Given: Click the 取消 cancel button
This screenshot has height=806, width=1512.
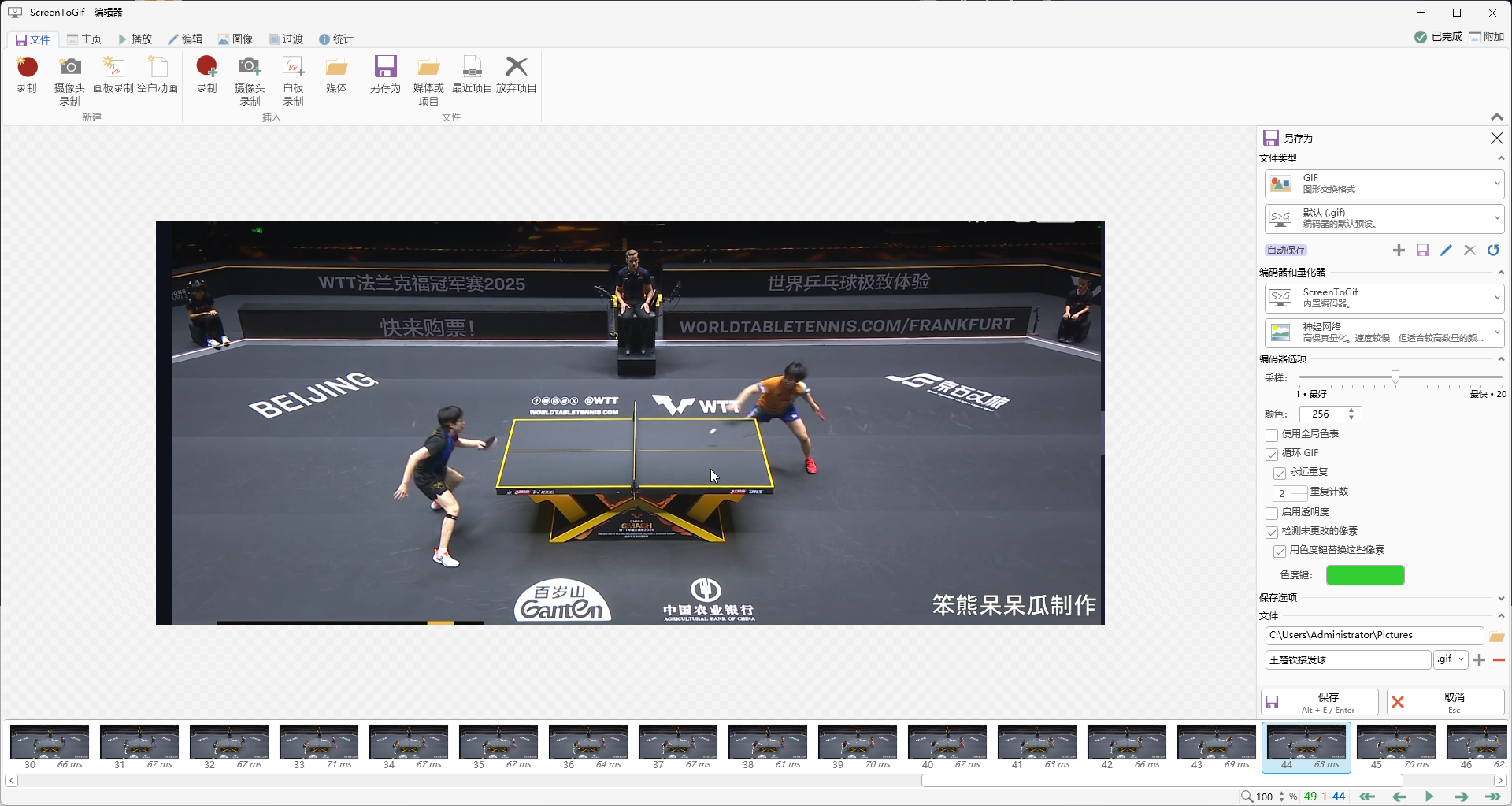Looking at the screenshot, I should (x=1445, y=702).
